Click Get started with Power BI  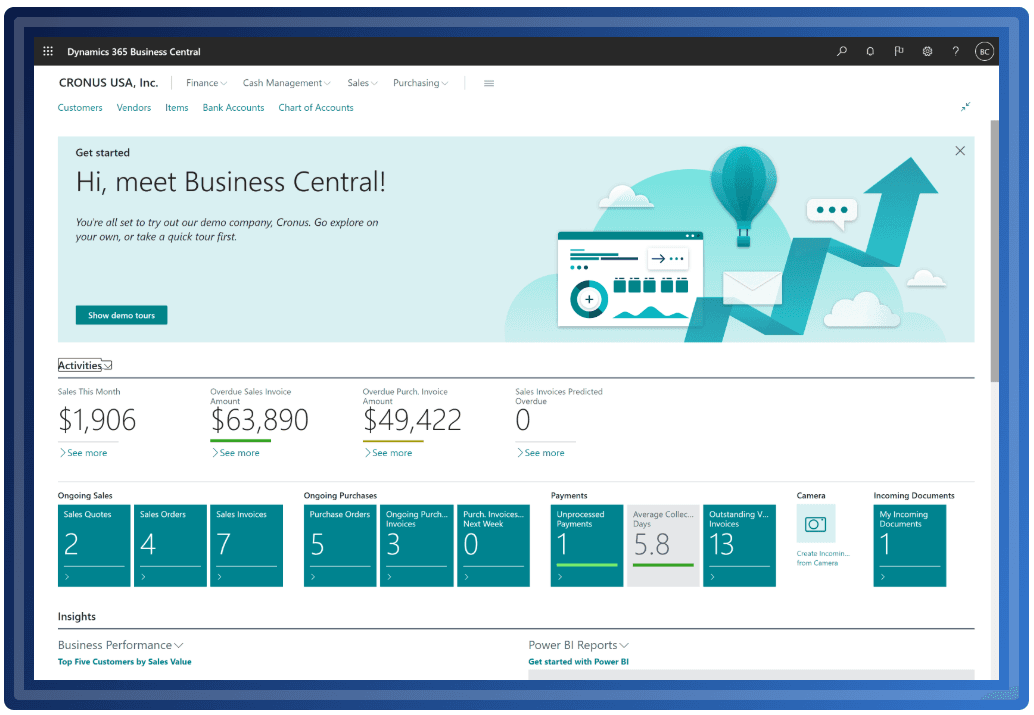click(x=578, y=662)
